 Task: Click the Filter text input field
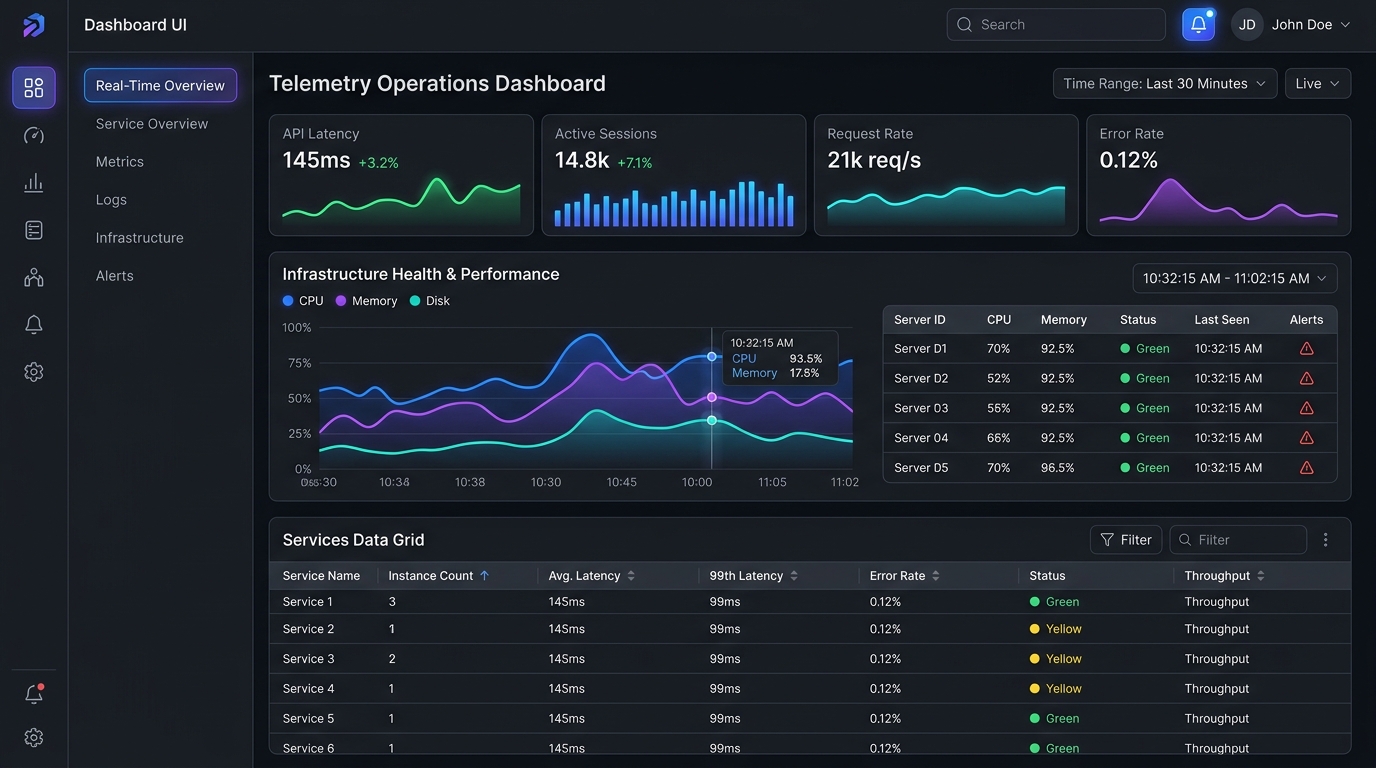click(1238, 540)
